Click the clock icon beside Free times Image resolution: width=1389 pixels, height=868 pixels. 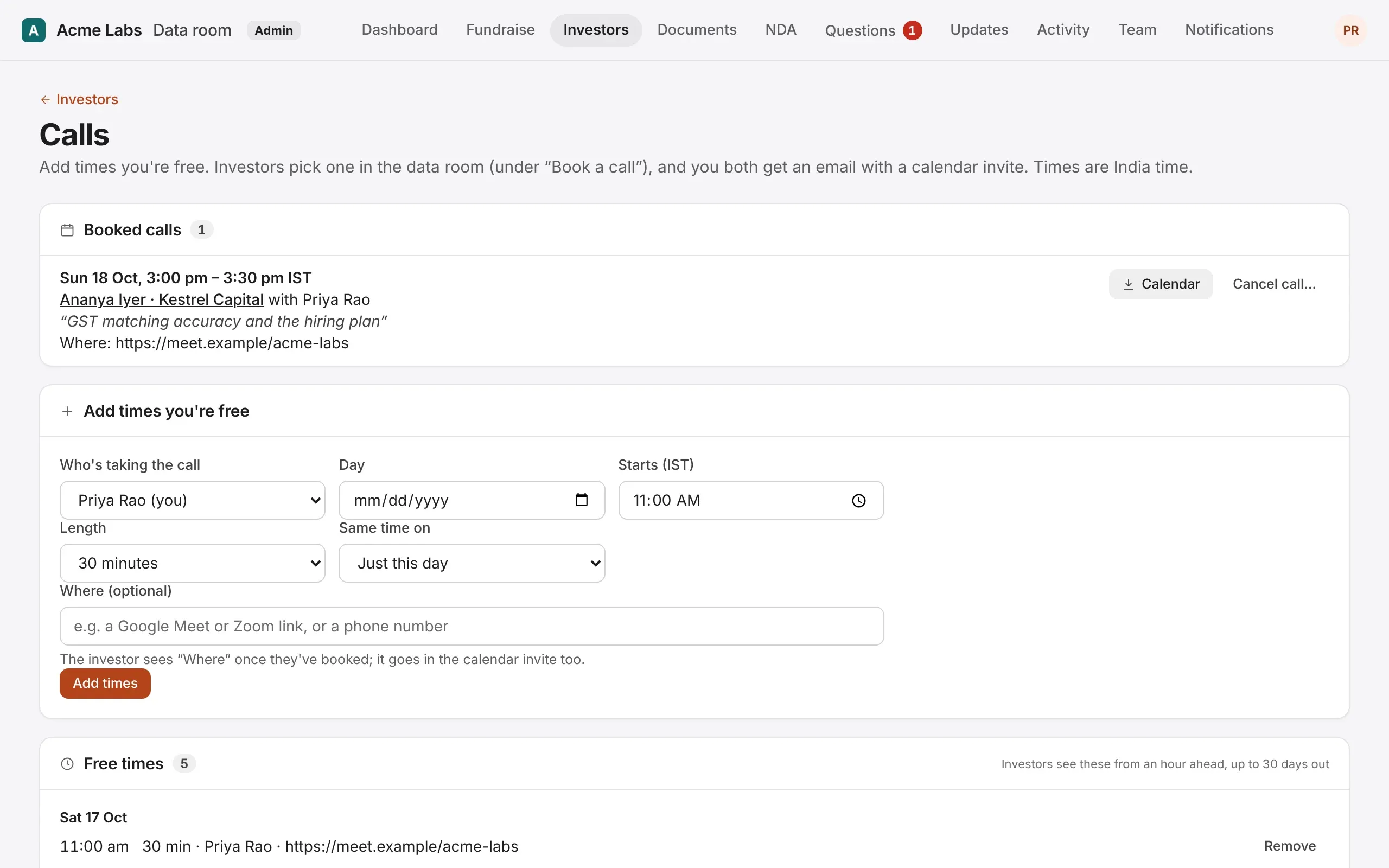point(67,763)
